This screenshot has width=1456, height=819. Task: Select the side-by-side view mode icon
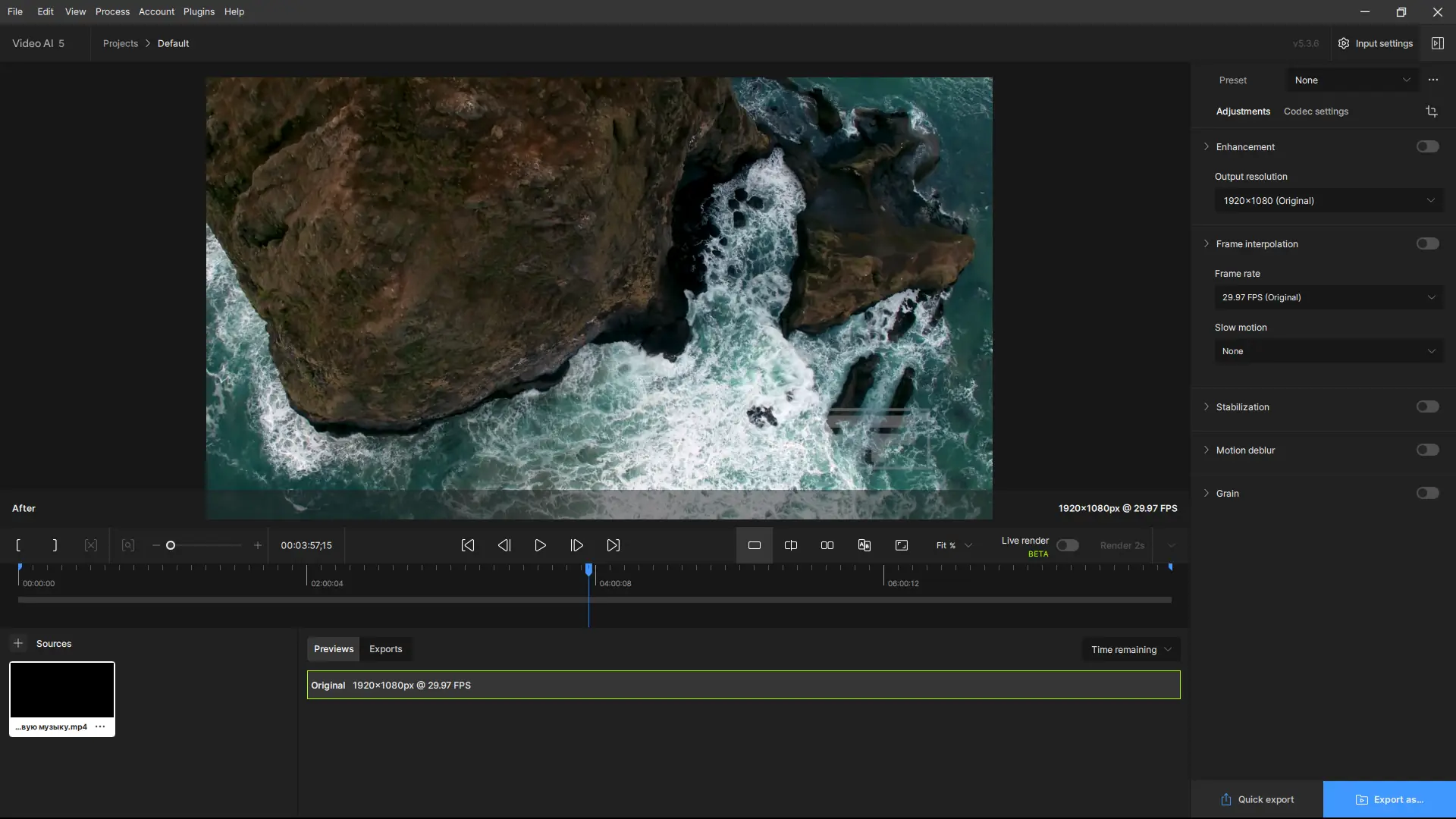827,545
